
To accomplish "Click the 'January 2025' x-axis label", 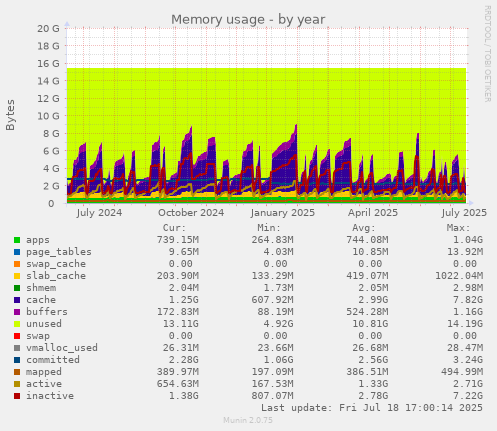I will pyautogui.click(x=283, y=213).
